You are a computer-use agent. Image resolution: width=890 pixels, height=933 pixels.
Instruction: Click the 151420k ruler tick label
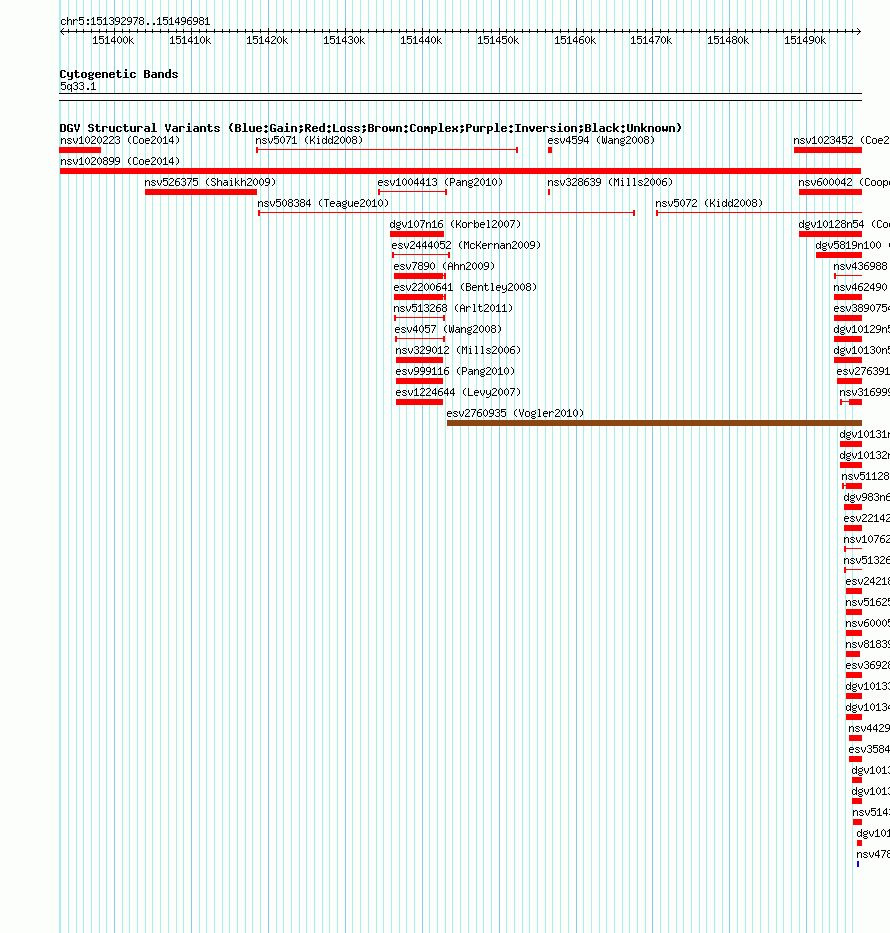[267, 40]
